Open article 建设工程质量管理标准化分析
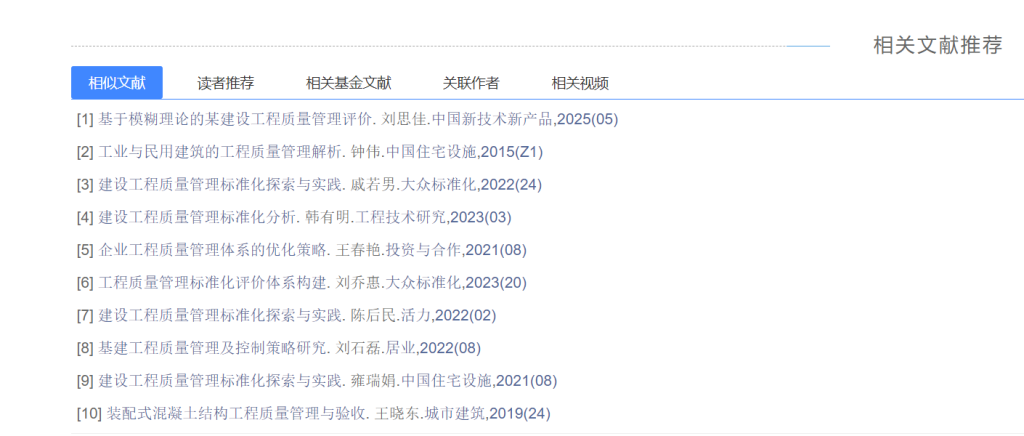 [197, 217]
